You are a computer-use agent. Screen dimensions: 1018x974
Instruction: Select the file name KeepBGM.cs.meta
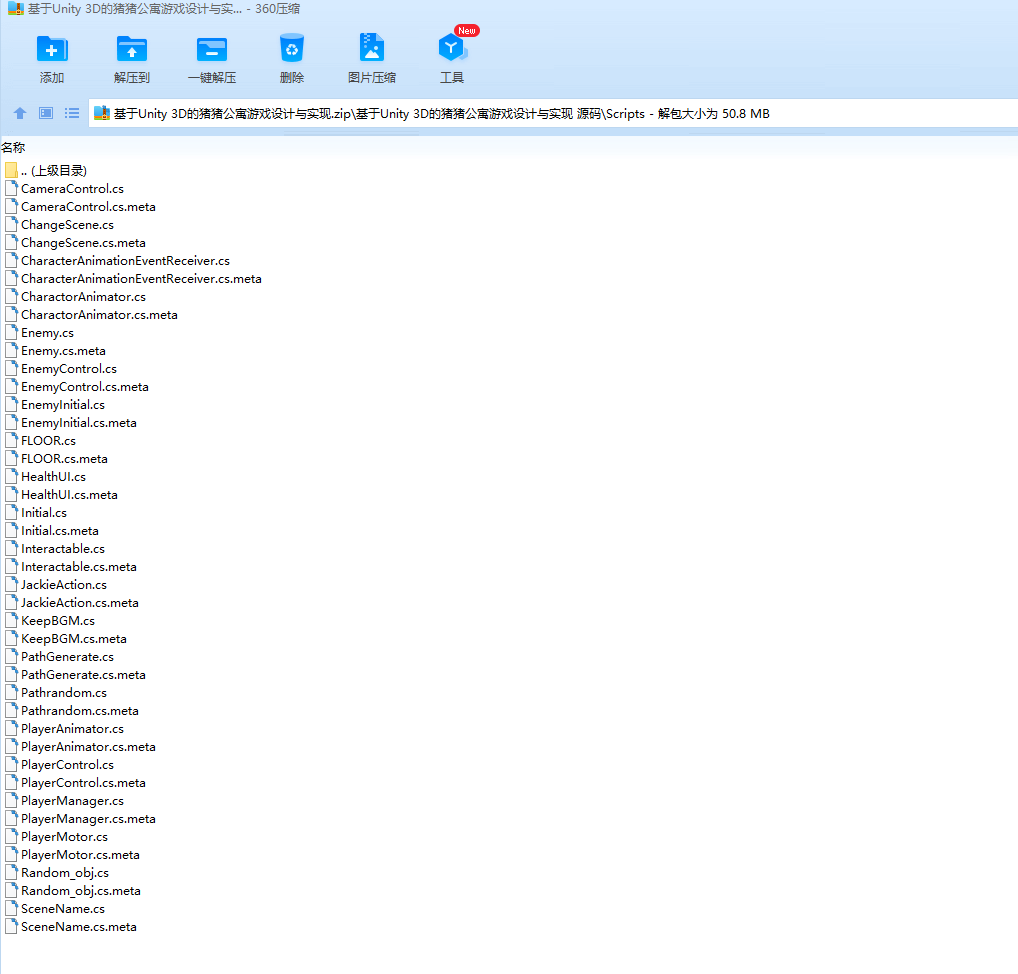click(x=74, y=639)
